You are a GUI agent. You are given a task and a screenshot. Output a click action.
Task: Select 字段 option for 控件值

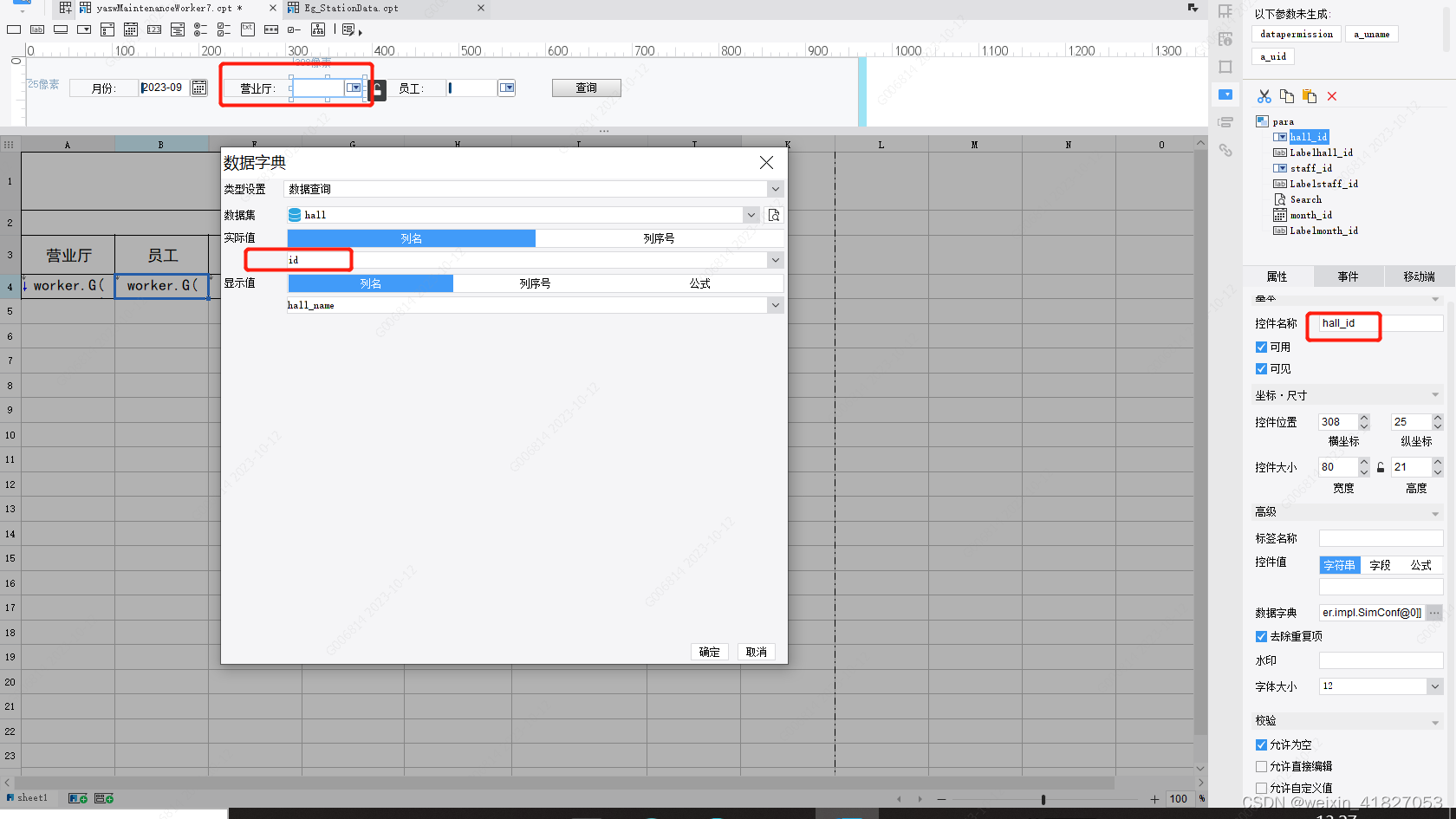tap(1381, 565)
